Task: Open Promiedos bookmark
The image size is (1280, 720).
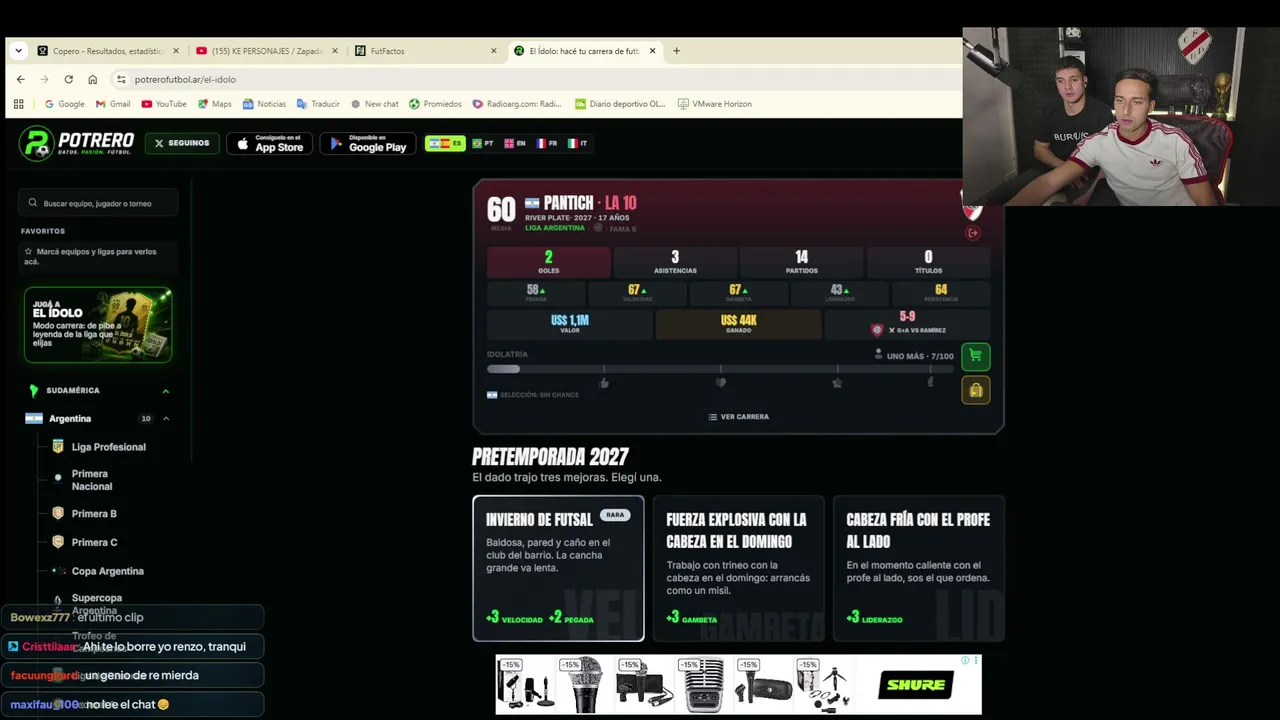Action: [x=435, y=104]
